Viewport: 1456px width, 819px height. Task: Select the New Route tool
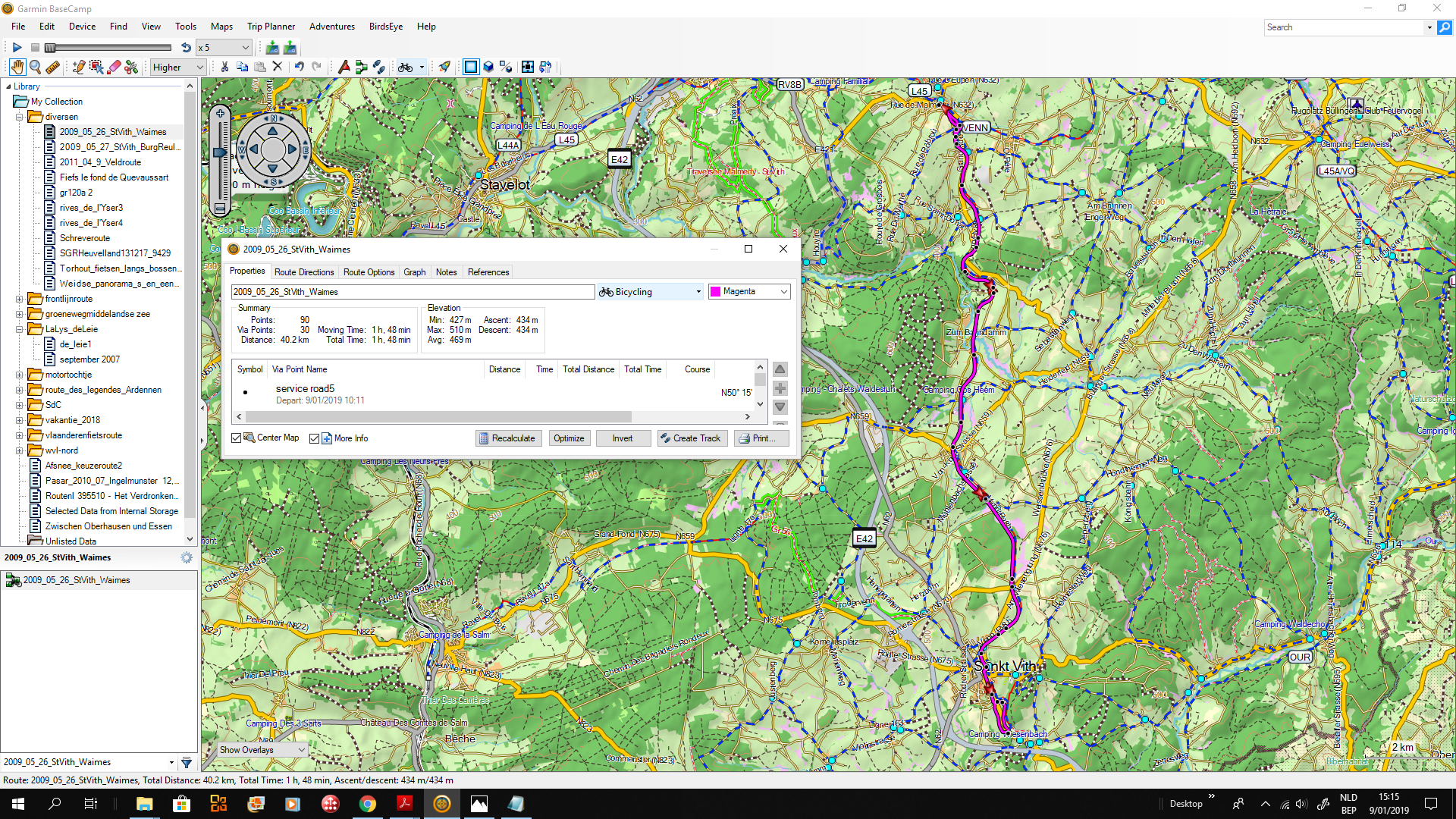pyautogui.click(x=361, y=67)
